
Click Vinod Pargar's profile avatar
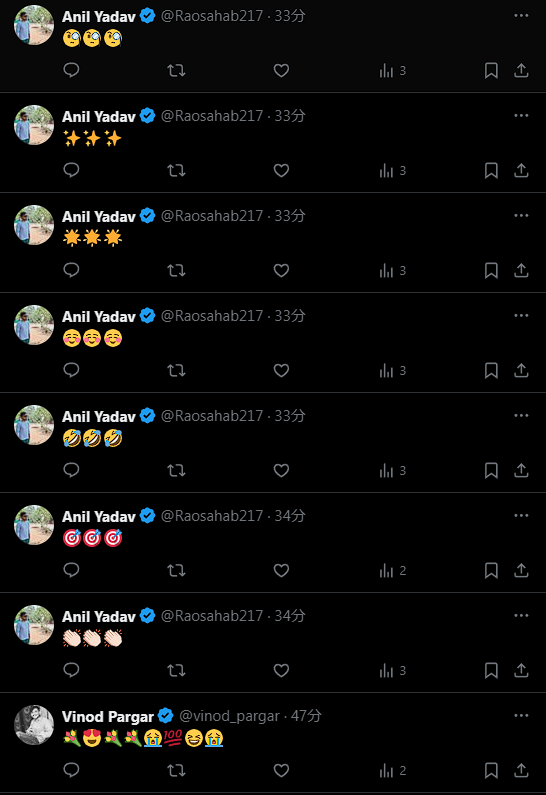click(34, 725)
